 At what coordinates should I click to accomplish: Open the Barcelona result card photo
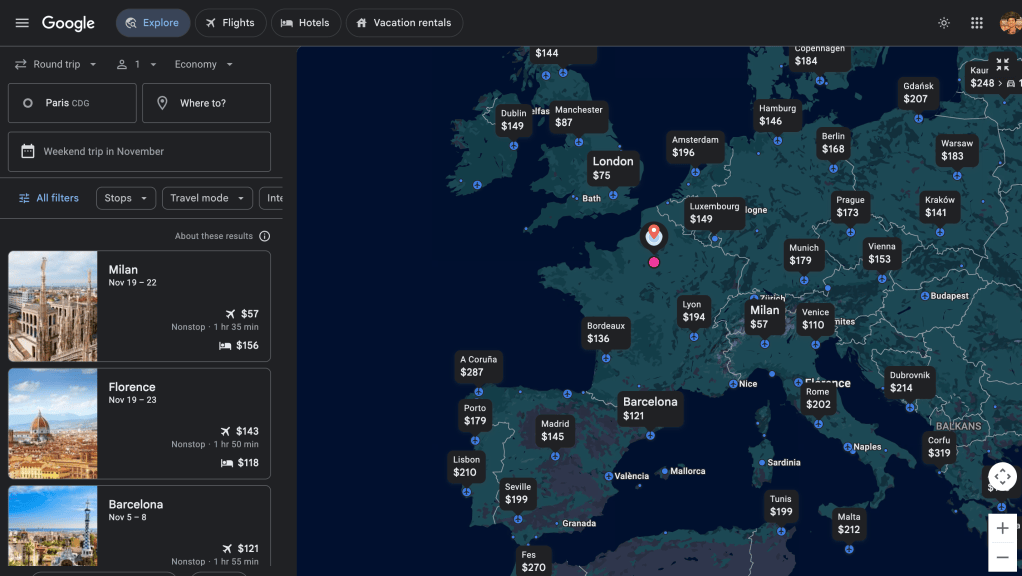(x=53, y=526)
